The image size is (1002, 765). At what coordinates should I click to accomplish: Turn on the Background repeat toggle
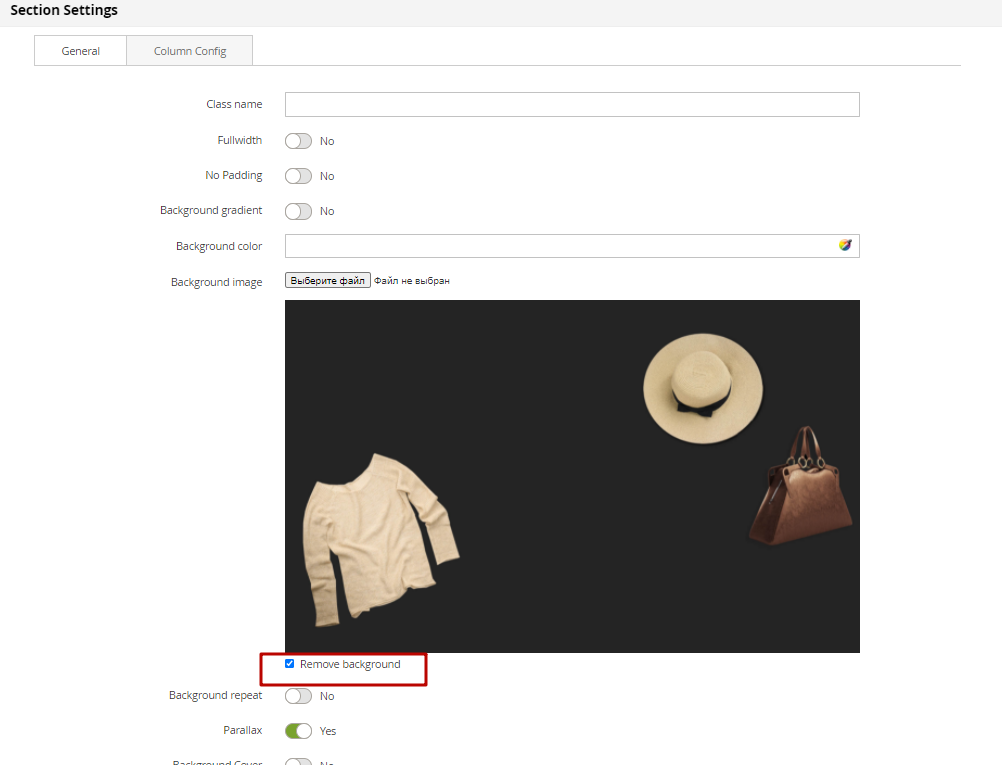pyautogui.click(x=298, y=696)
